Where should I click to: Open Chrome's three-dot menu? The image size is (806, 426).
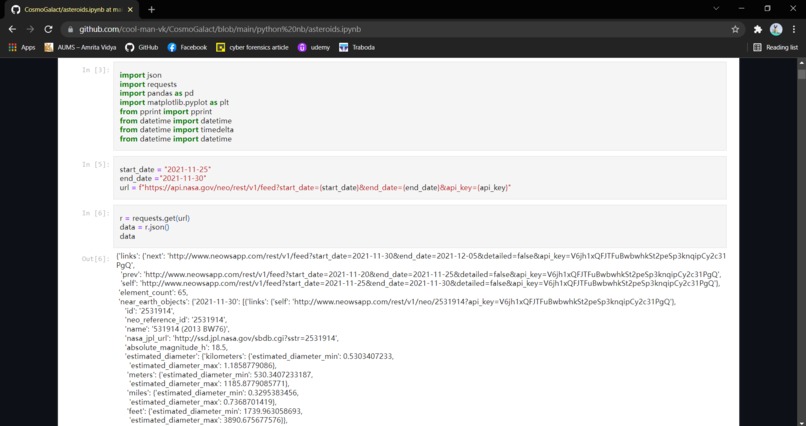[794, 29]
